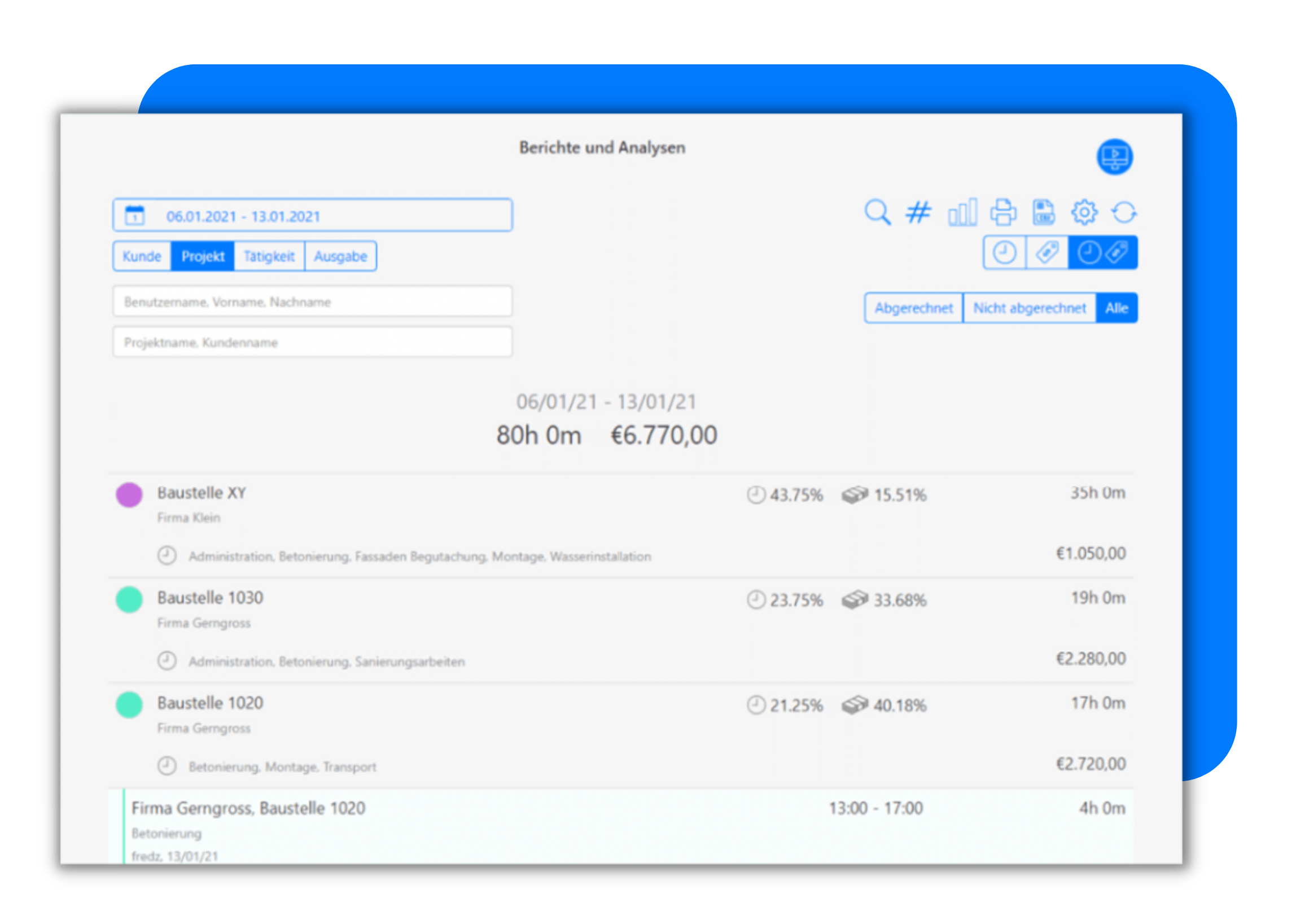Screen dimensions: 1309x924
Task: Filter by Nicht abgerechnet entries
Action: tap(1029, 308)
